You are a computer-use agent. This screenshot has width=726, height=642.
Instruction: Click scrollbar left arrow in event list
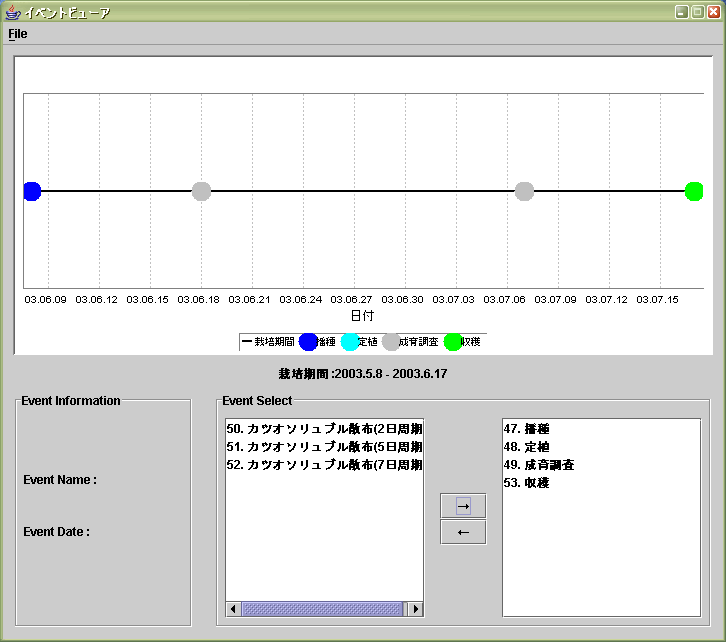tap(233, 609)
